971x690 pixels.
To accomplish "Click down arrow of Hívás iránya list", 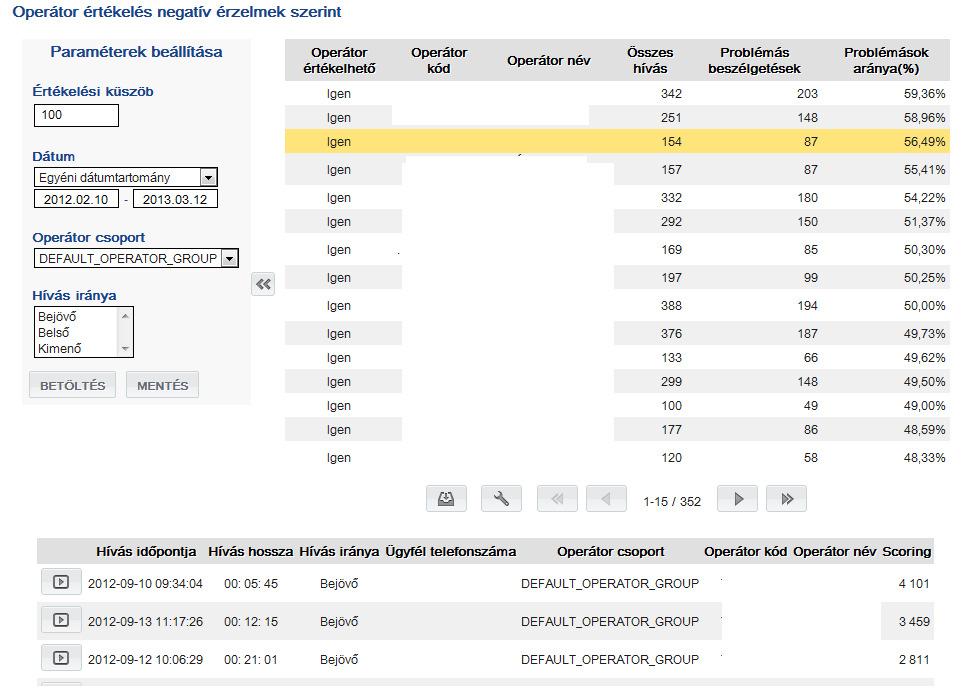I will click(x=125, y=349).
